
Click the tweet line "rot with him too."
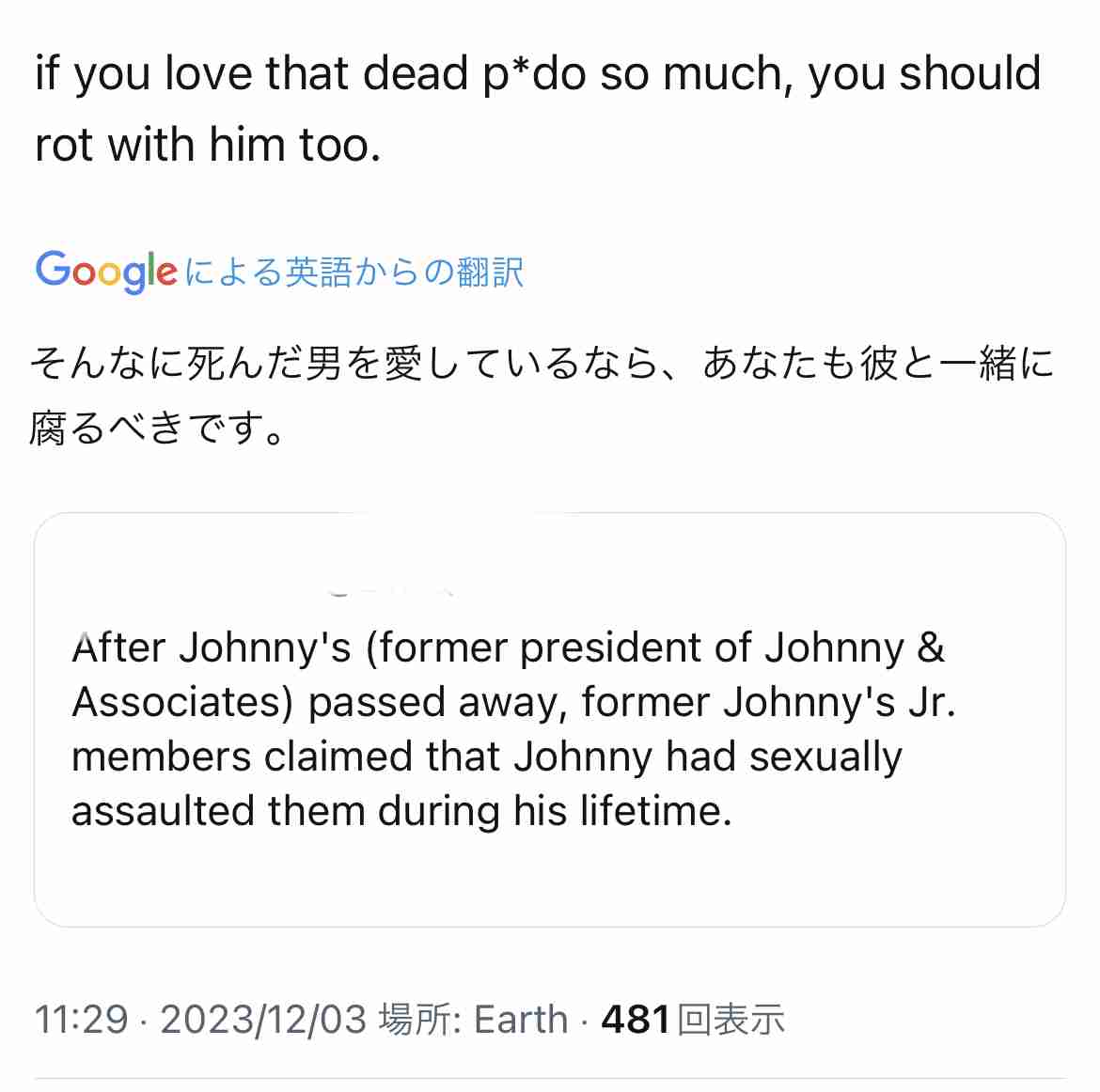(208, 145)
